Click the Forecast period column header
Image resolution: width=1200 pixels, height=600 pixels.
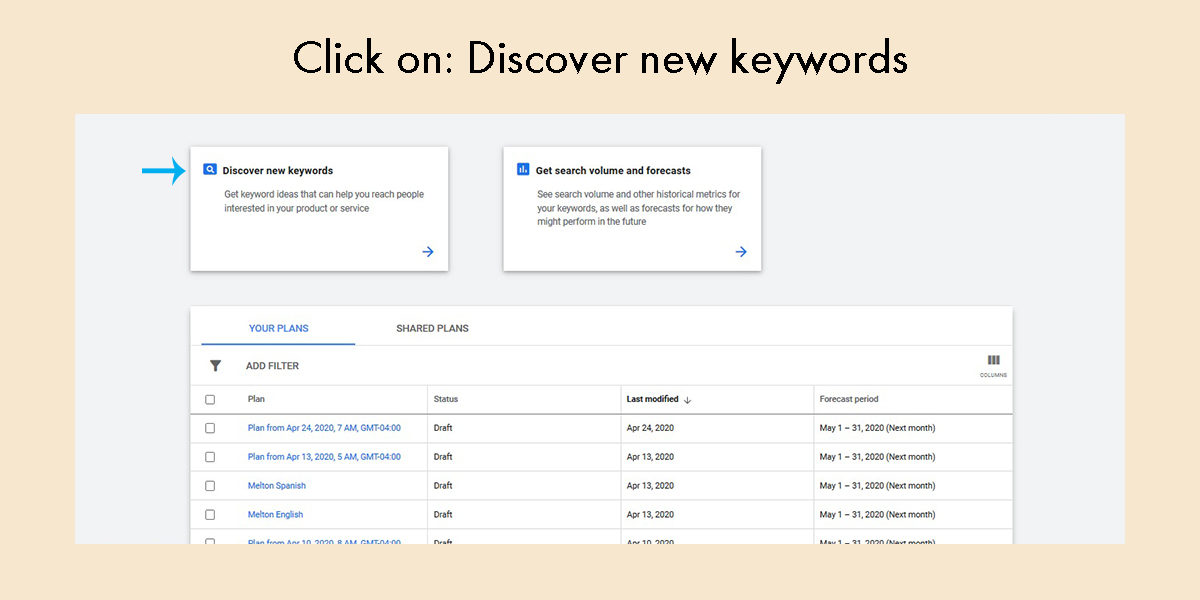click(849, 399)
